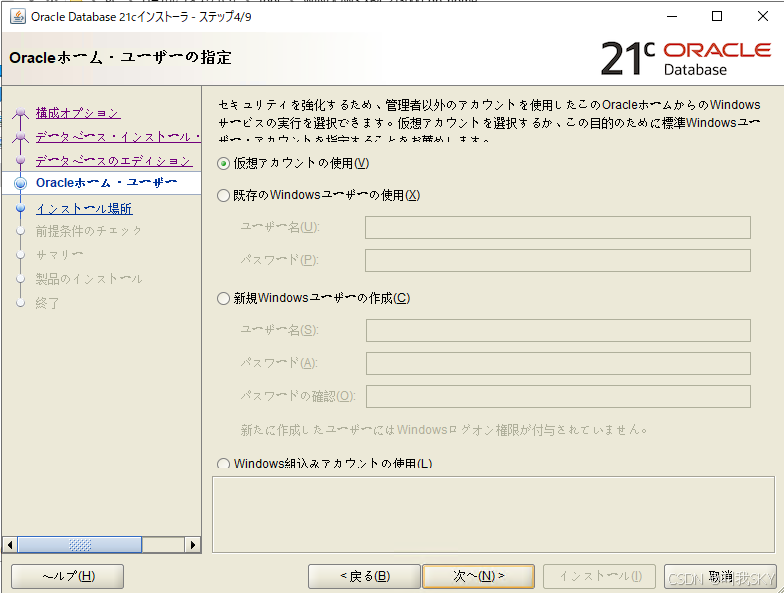This screenshot has height=593, width=784.
Task: Click the sidebar horizontal scrollbar thumb
Action: pyautogui.click(x=80, y=544)
